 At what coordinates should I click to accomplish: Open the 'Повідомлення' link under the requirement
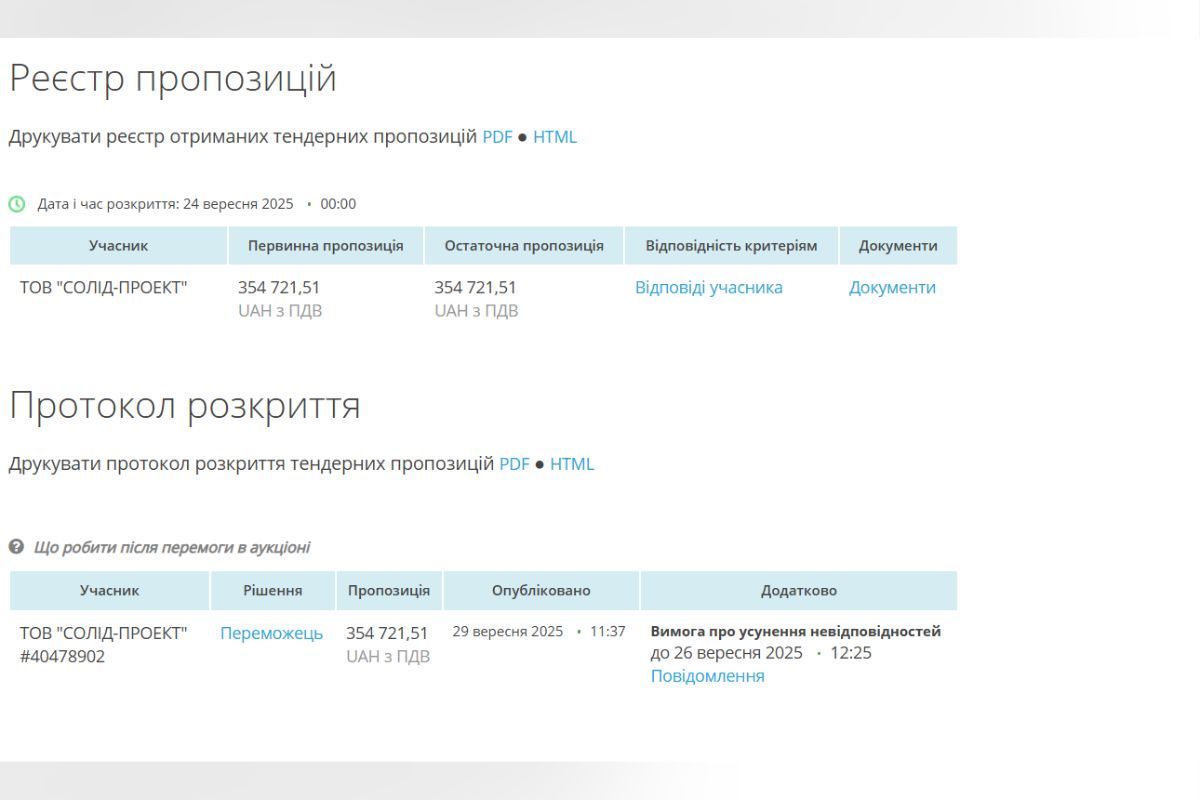coord(707,676)
